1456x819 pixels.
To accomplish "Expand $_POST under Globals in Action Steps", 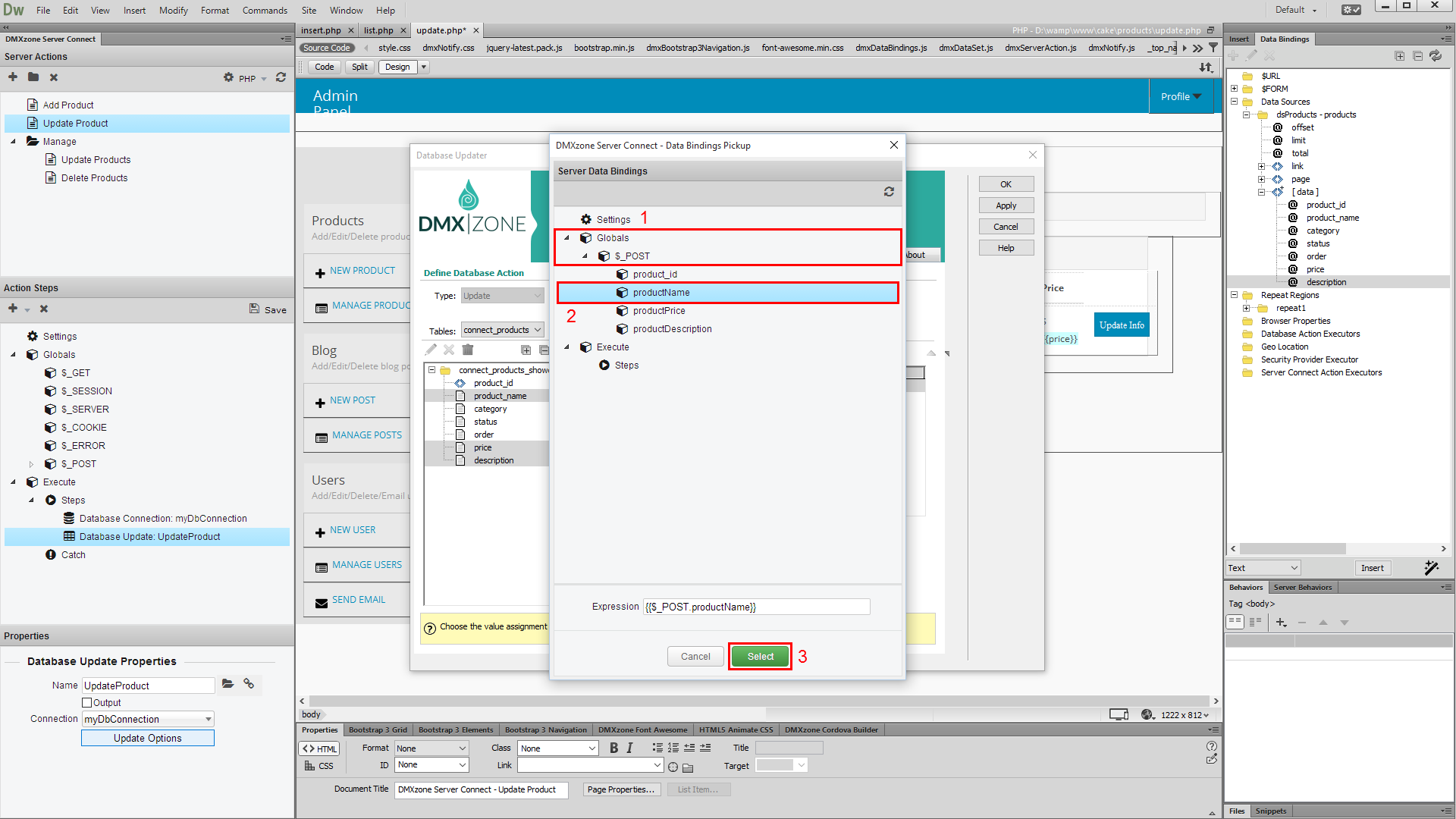I will coord(31,464).
